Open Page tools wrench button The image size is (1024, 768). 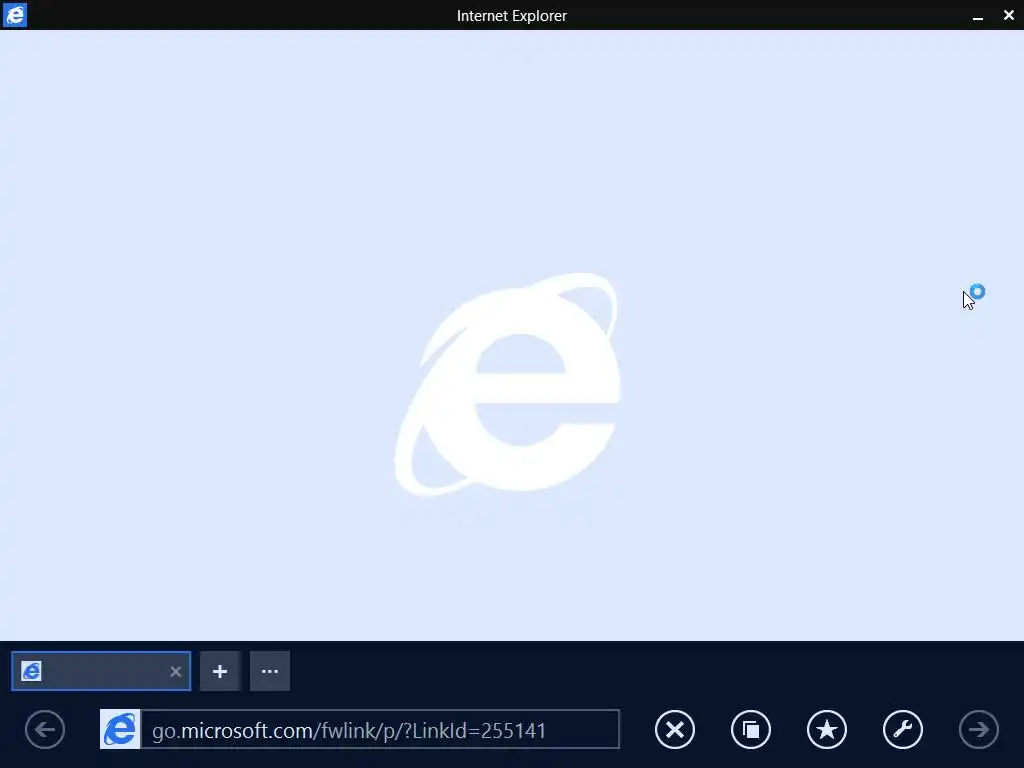903,729
